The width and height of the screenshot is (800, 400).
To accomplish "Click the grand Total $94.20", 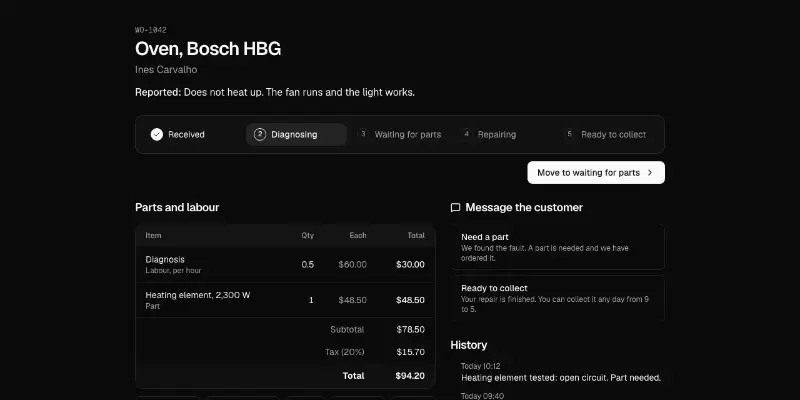I will pyautogui.click(x=410, y=376).
